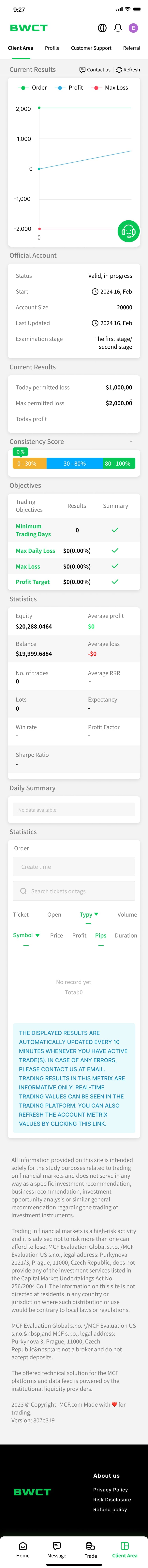Refresh the current results
The image size is (148, 1568).
128,70
